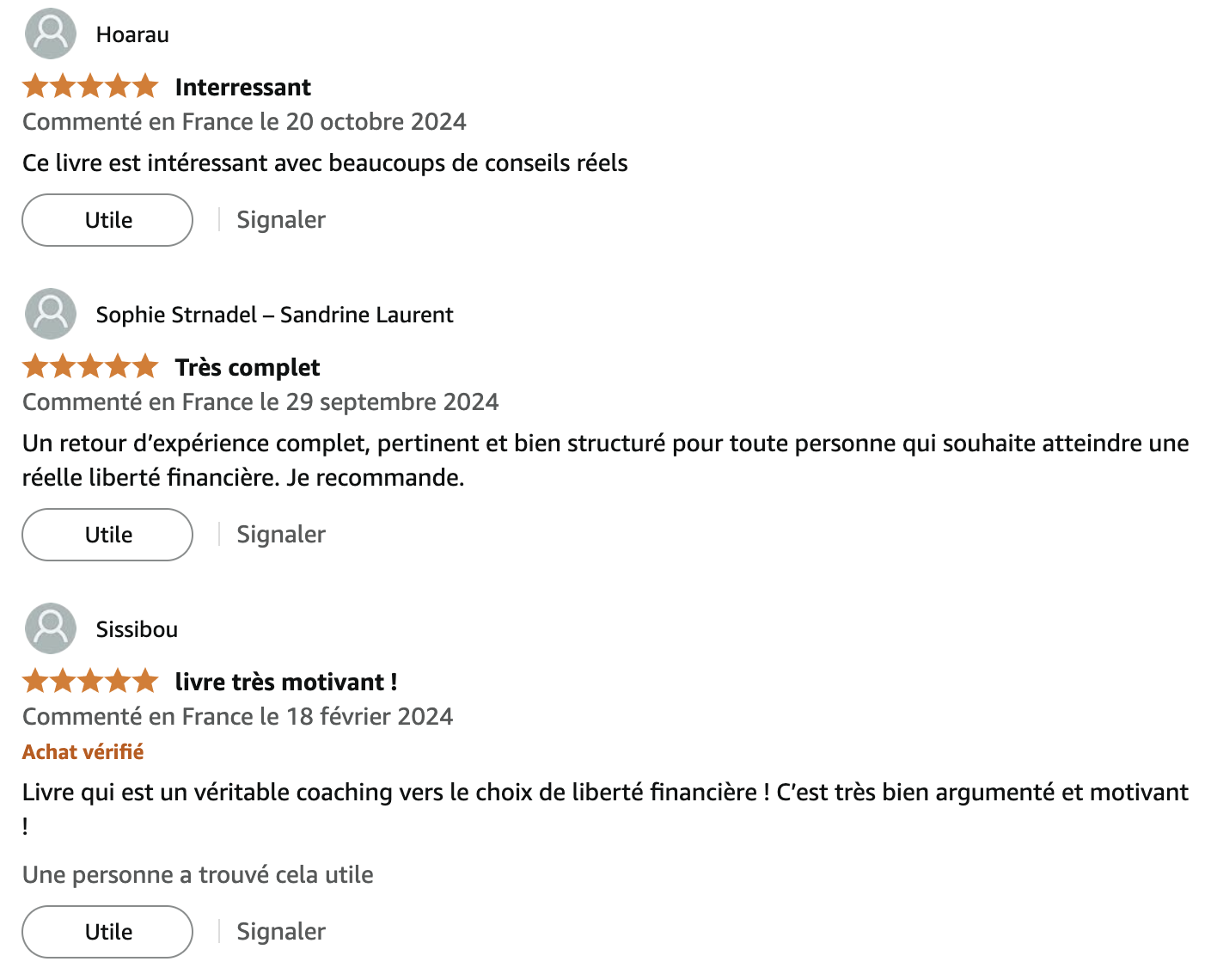1205x980 pixels.
Task: Report the Très complet review via Signaler
Action: coord(281,535)
